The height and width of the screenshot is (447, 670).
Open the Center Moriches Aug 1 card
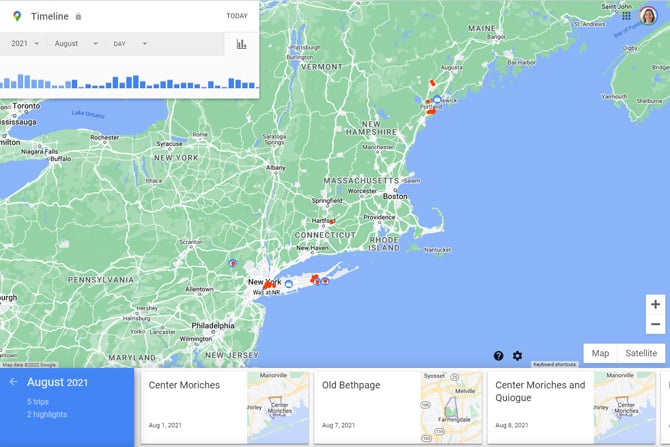225,407
